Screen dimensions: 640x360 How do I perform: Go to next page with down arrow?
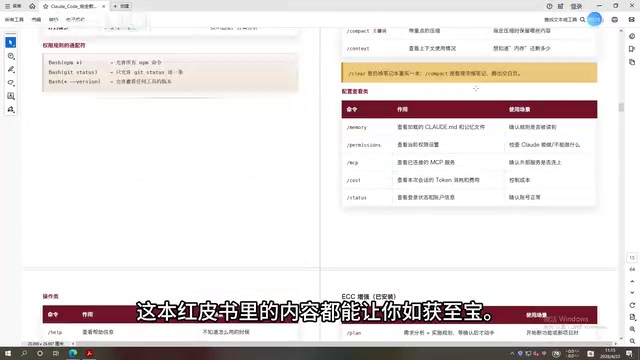(x=632, y=293)
